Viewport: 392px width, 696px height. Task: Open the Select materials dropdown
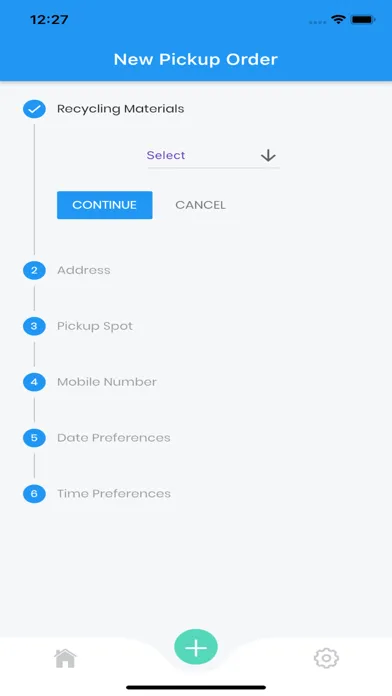click(x=214, y=156)
